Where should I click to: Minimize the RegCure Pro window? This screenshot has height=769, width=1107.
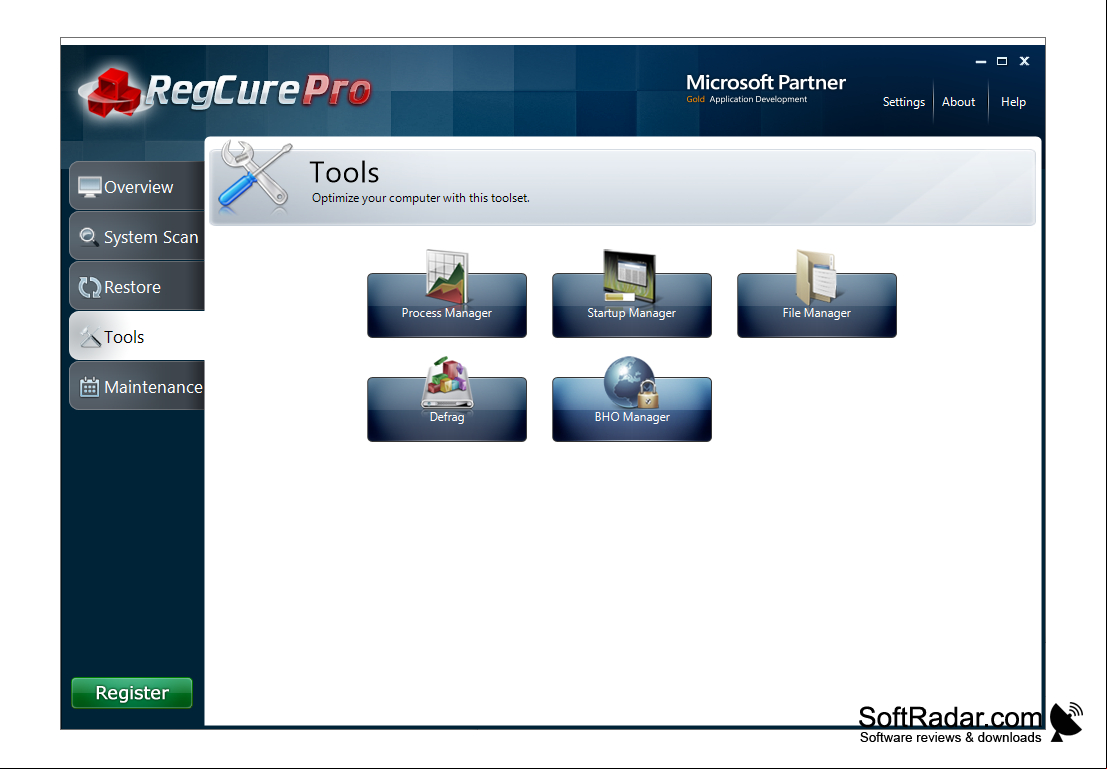point(981,61)
